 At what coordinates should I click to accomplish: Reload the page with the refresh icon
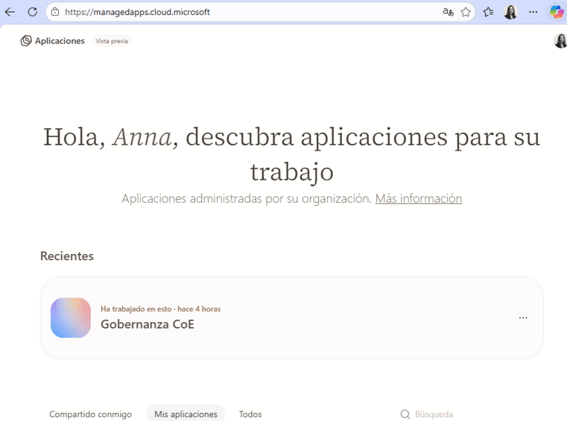(x=33, y=12)
